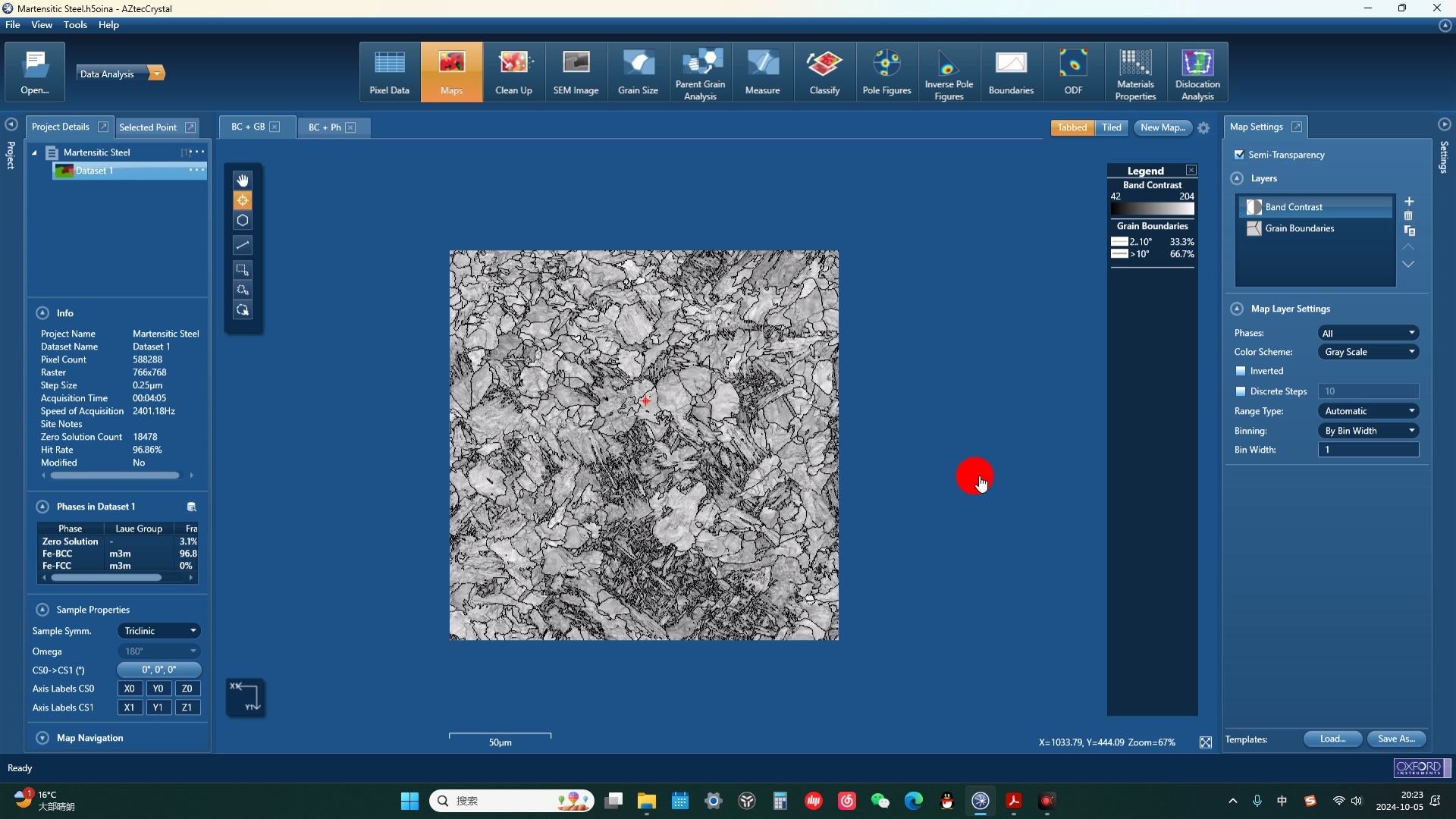1456x819 pixels.
Task: Open Inverse Pole Figures
Action: pos(949,73)
